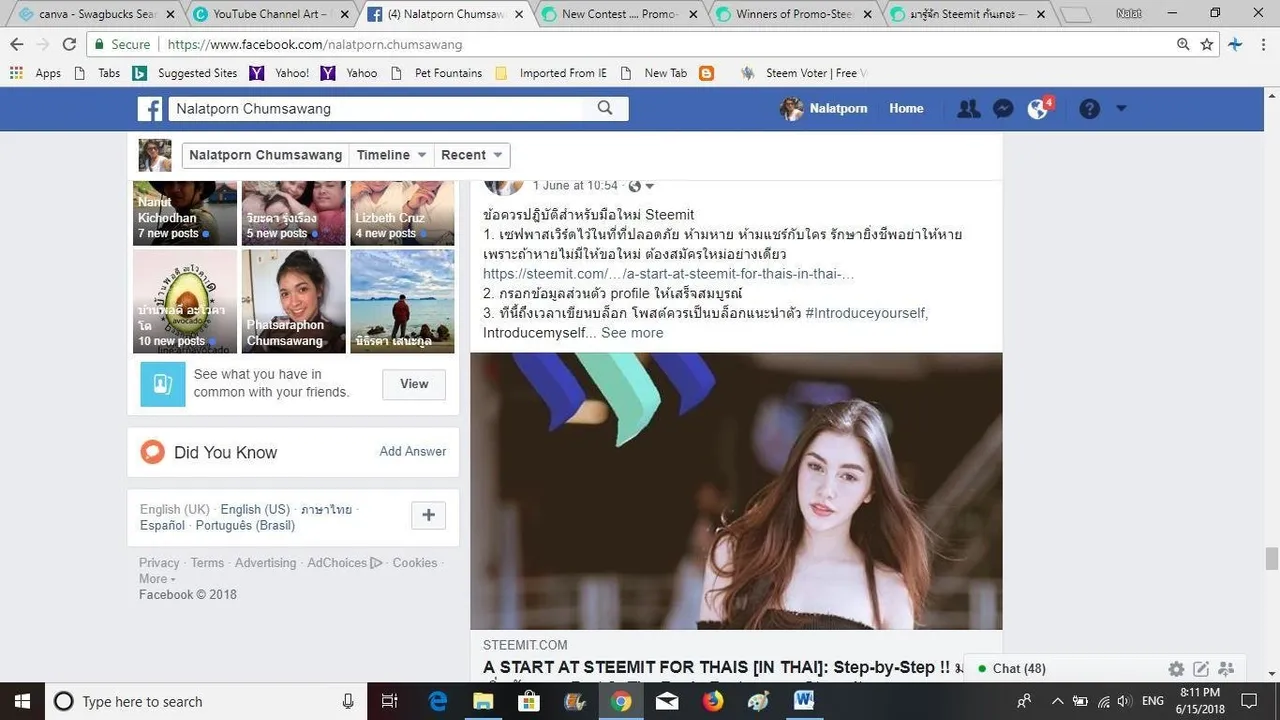Switch language to Português (Brasil)
Viewport: 1280px width, 720px height.
245,525
